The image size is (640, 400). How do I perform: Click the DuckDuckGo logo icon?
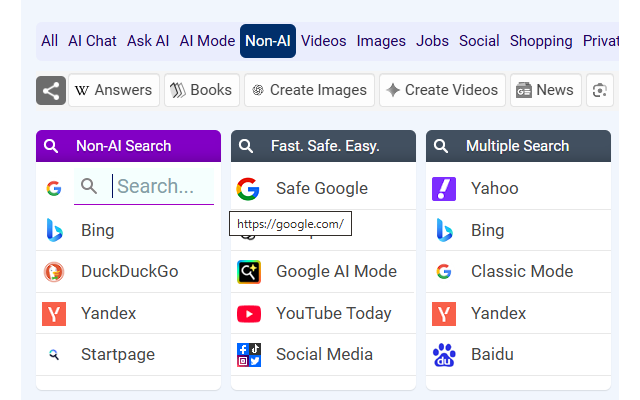[x=54, y=272]
